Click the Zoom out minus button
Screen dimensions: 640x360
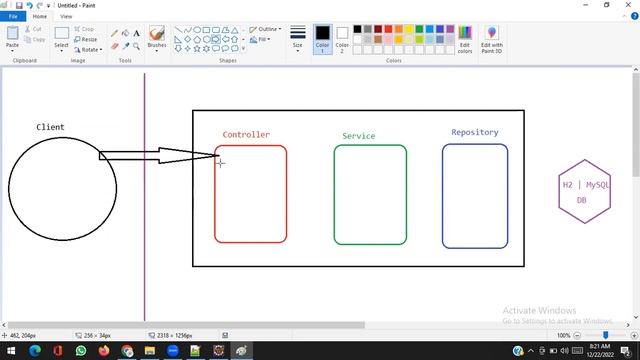(x=577, y=336)
